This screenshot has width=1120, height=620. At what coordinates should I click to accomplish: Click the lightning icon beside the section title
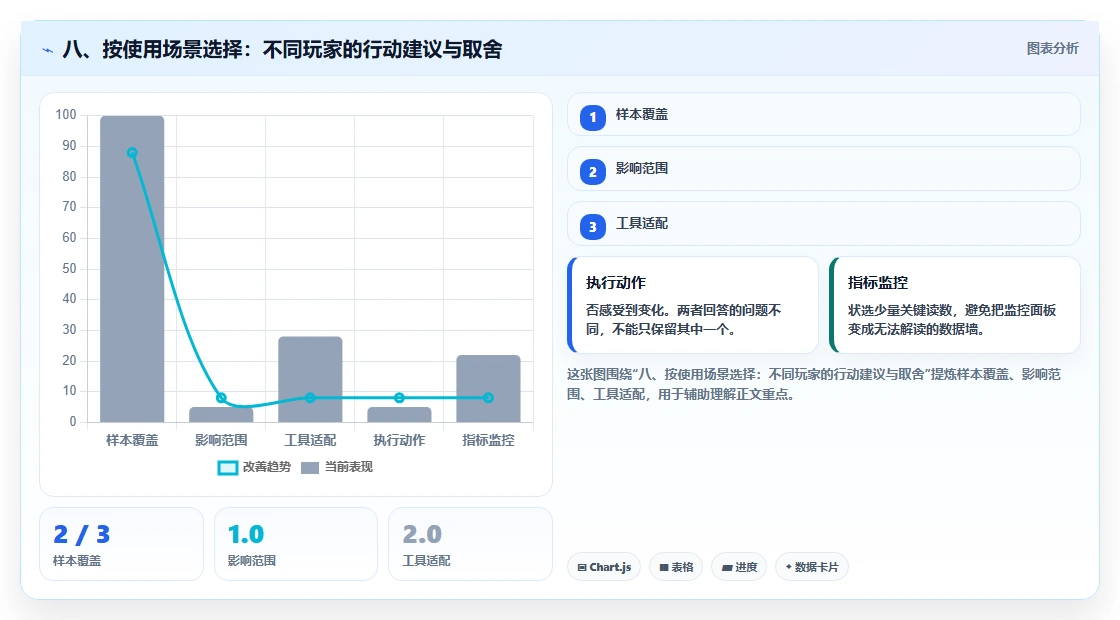click(x=48, y=50)
